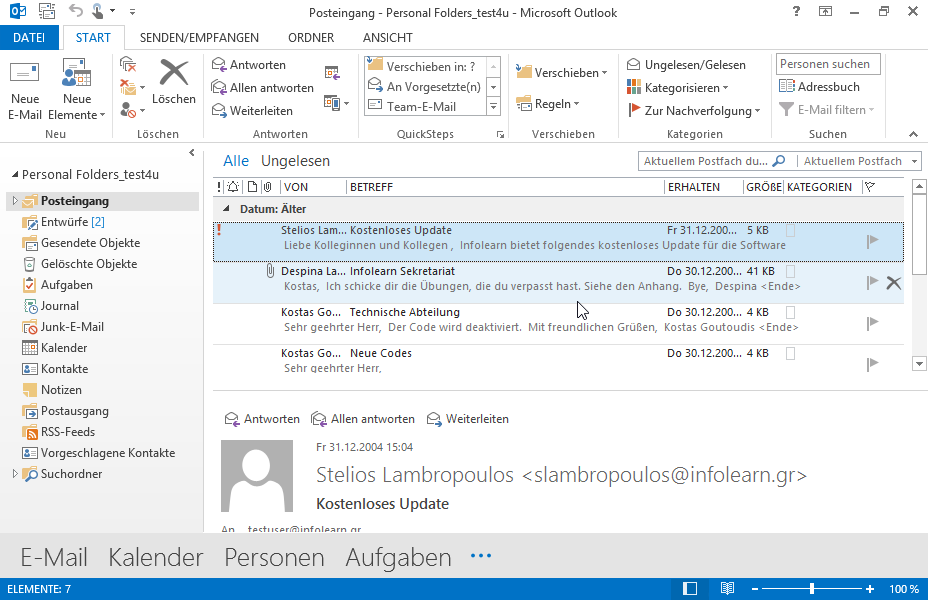Click the ignore conversation icon
928x600 pixels.
tap(128, 64)
